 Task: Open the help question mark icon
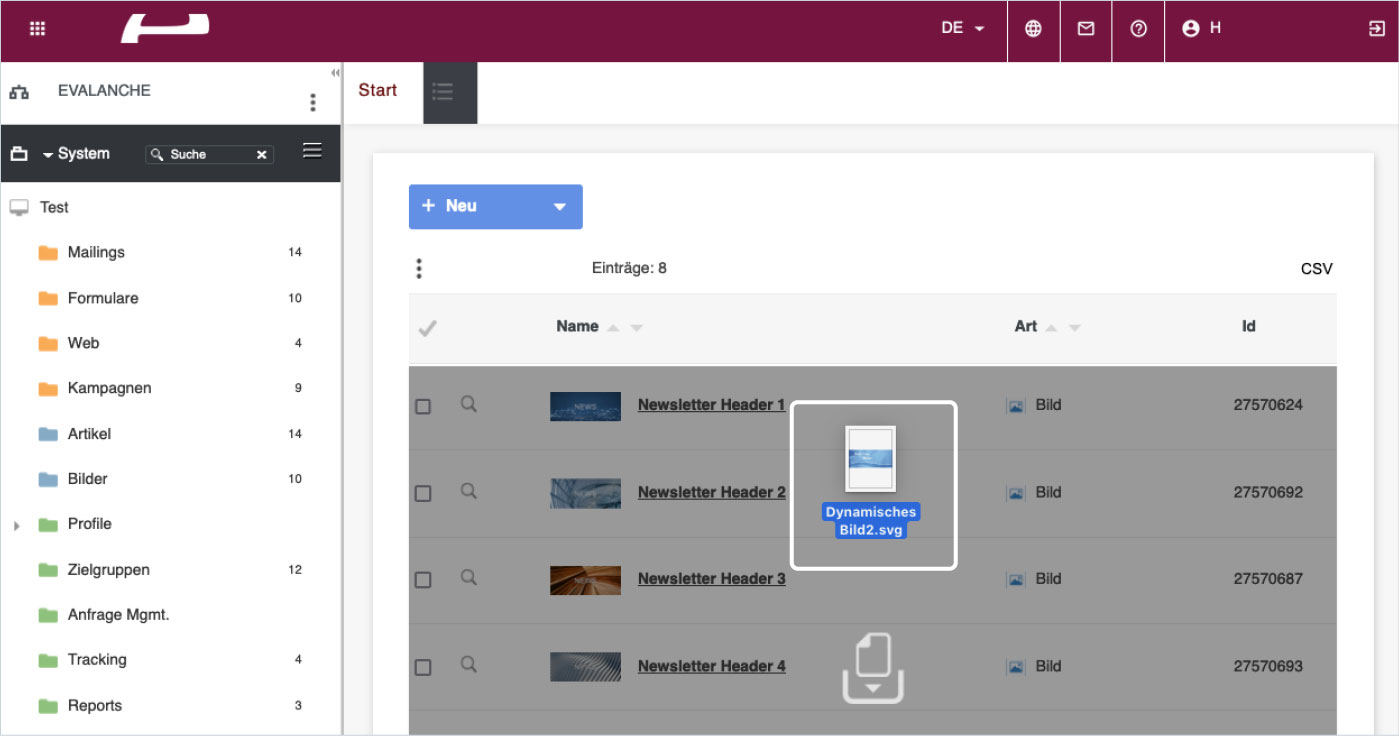click(1138, 29)
